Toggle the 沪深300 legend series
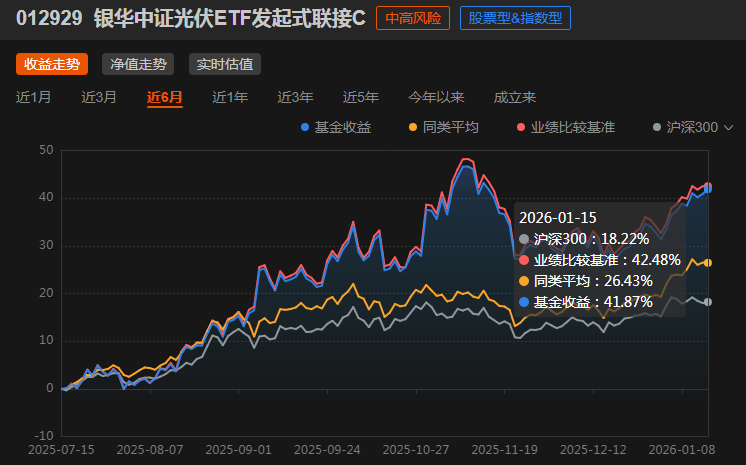Screen dimensions: 746x465 point(686,127)
